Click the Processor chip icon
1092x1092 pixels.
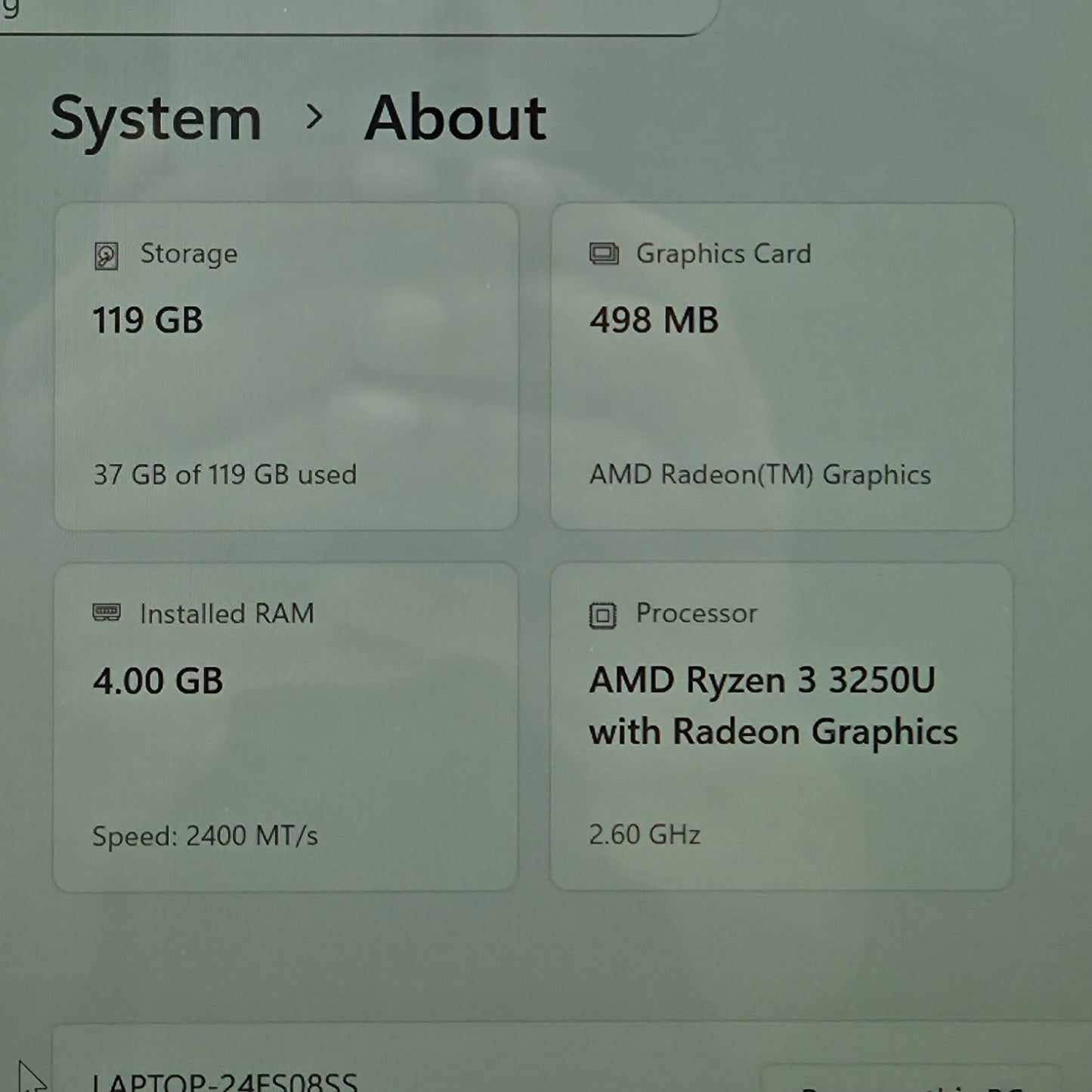pyautogui.click(x=602, y=615)
